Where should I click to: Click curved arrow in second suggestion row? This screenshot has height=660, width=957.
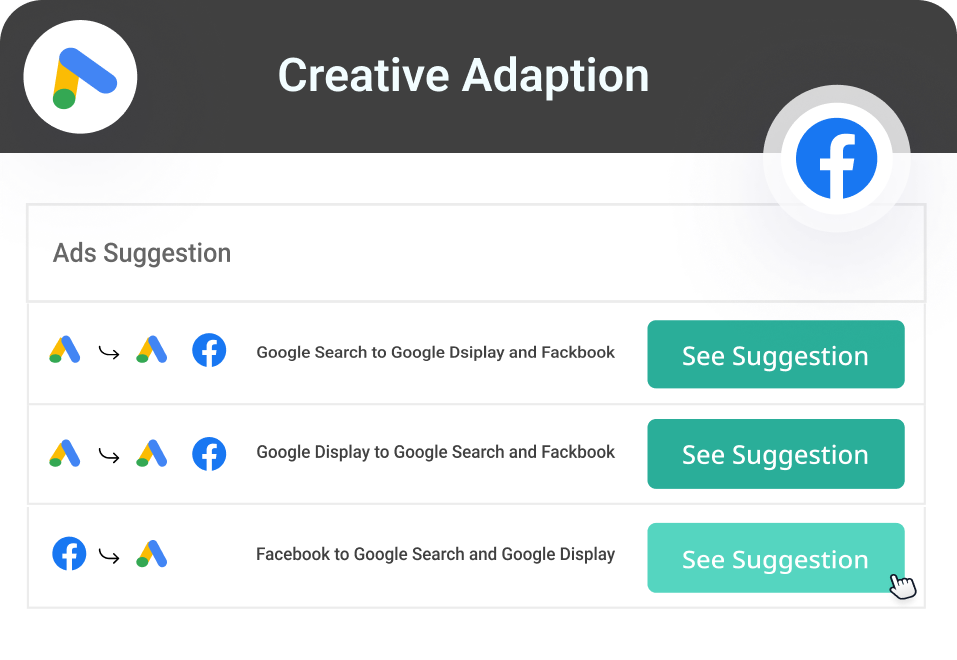[x=109, y=455]
